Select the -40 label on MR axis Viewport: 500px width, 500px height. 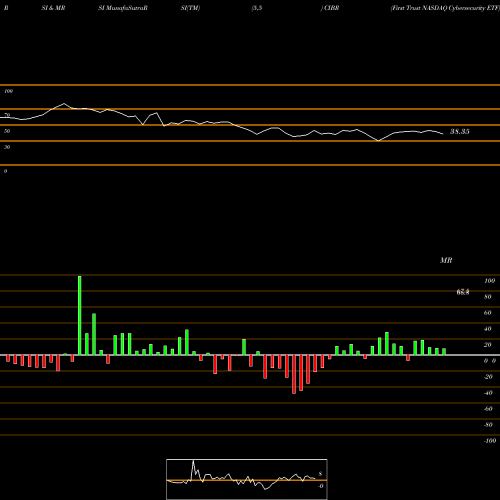(x=488, y=393)
